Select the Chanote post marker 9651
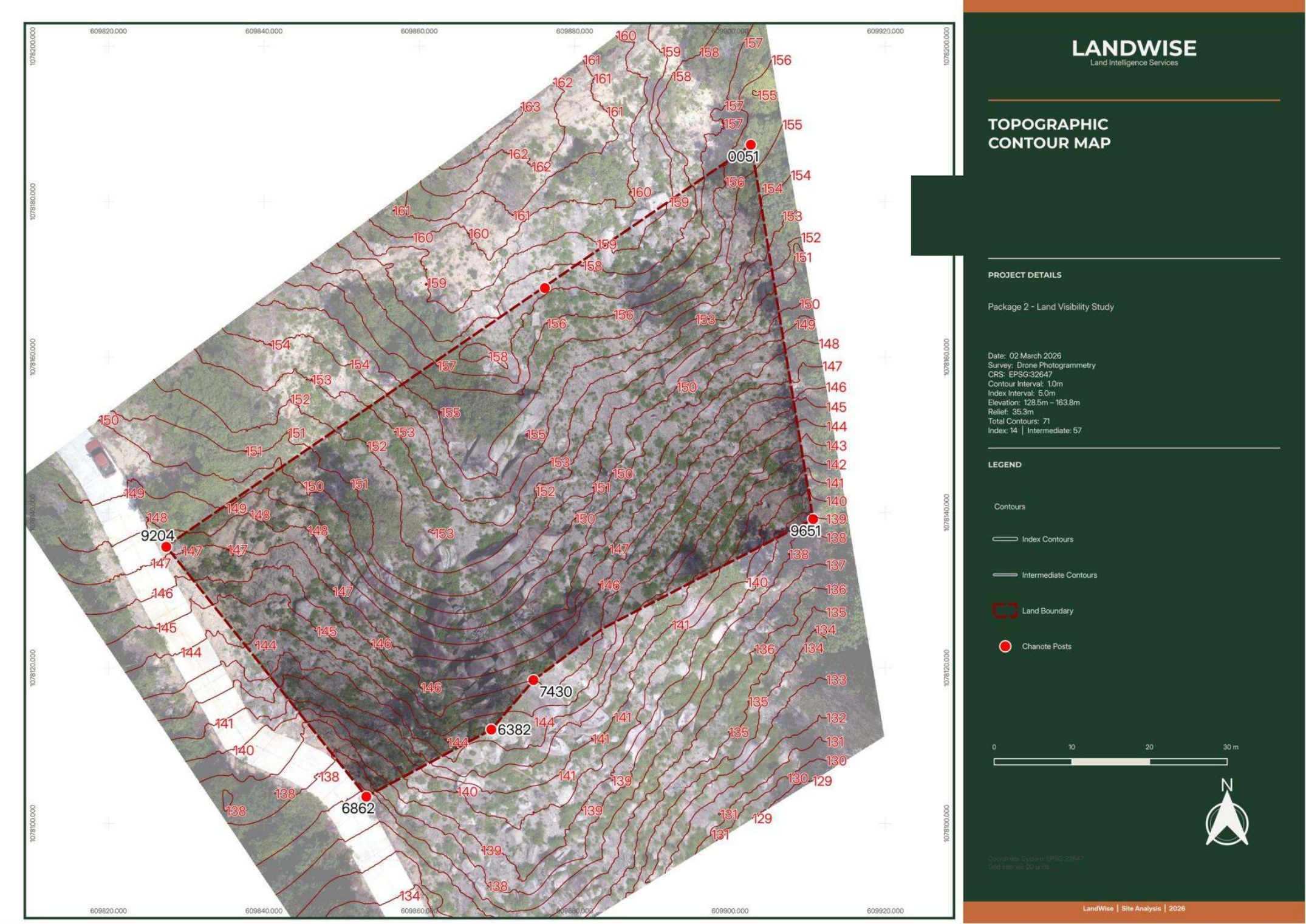This screenshot has height=924, width=1306. point(812,519)
